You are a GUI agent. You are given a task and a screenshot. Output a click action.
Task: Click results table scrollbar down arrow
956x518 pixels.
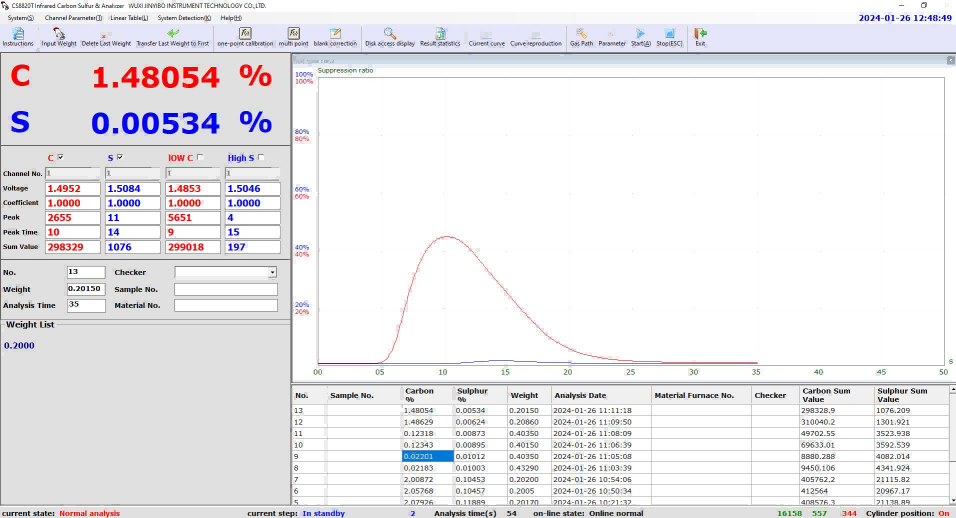952,501
